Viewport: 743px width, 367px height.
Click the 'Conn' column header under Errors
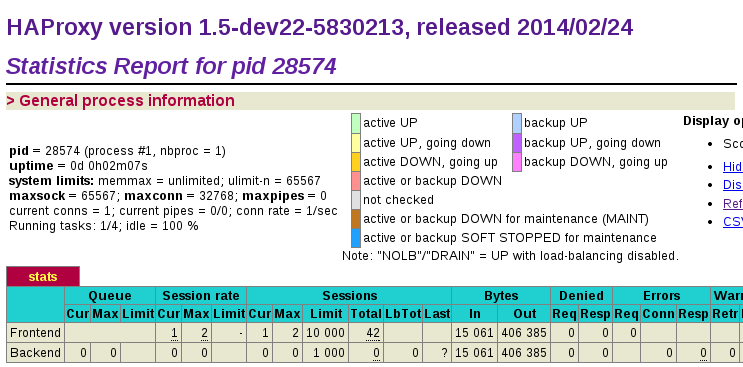tap(659, 313)
